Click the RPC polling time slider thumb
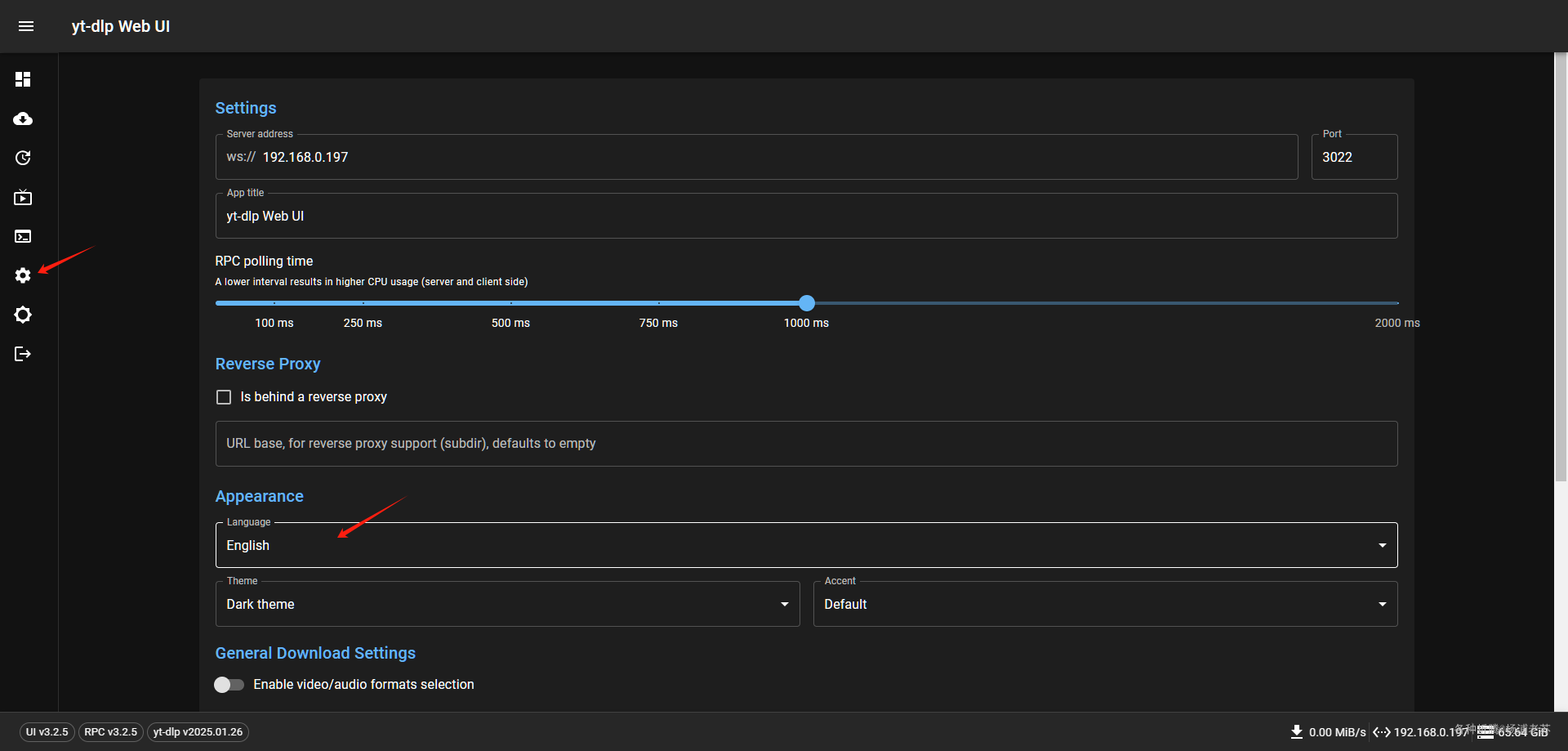1568x751 pixels. point(807,303)
